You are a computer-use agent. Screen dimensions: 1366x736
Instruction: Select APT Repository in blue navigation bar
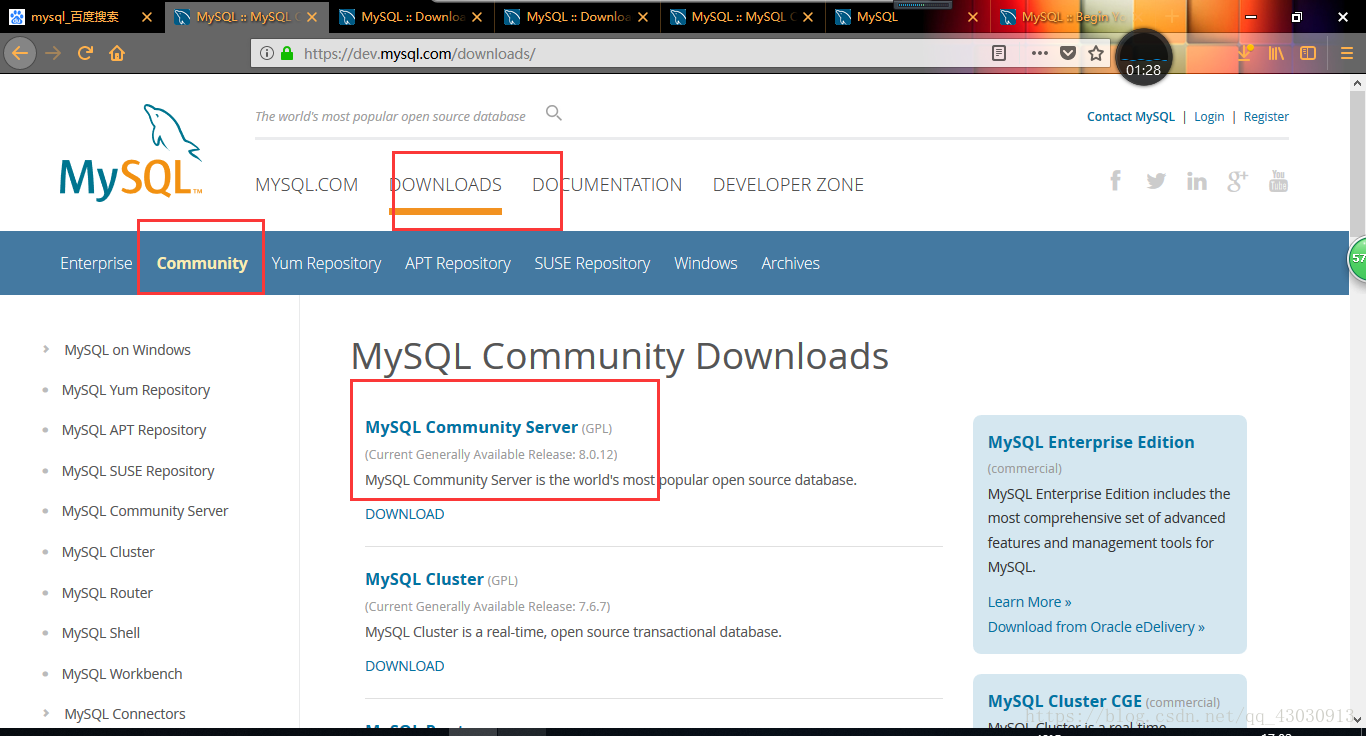[x=458, y=263]
